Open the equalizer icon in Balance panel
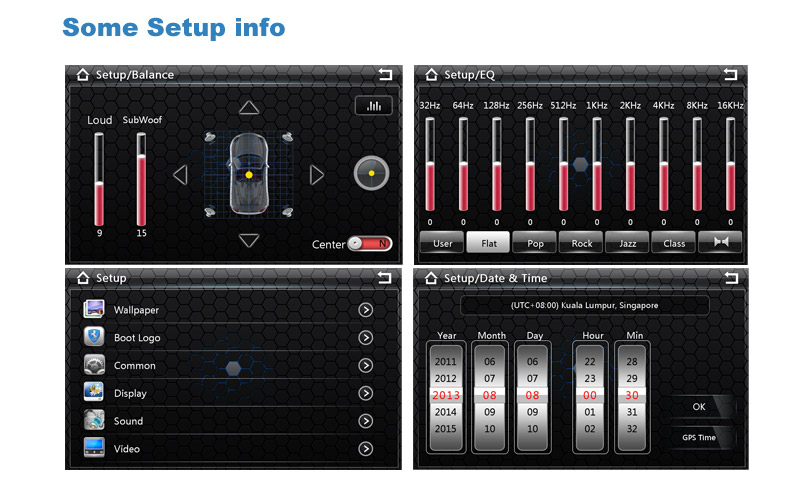800x489 pixels. (x=373, y=106)
